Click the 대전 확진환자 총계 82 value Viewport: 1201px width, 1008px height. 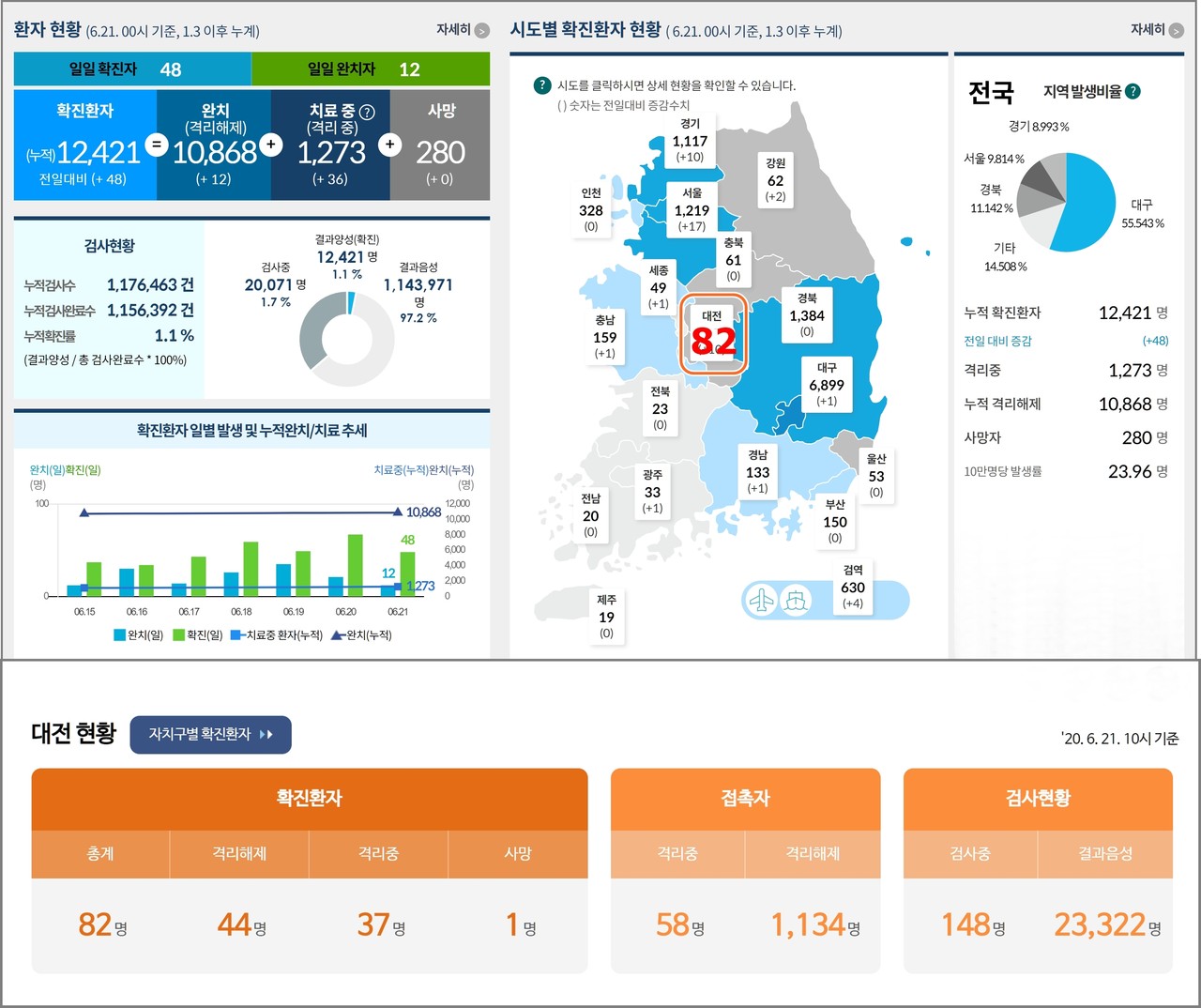(102, 925)
